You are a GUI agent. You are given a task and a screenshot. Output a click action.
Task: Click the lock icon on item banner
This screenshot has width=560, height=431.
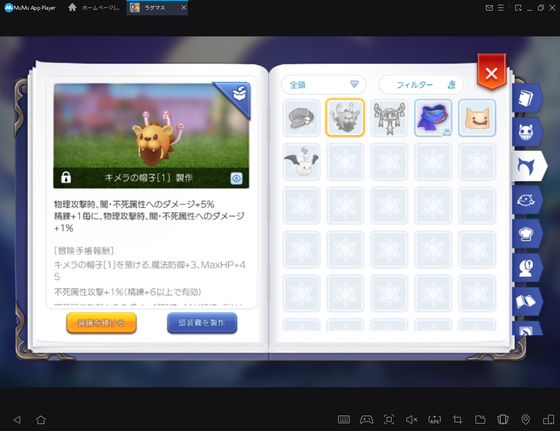point(66,177)
